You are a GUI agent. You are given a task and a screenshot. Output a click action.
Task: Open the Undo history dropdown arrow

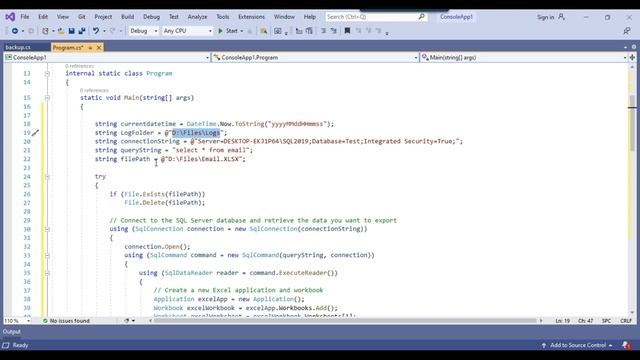tap(104, 31)
